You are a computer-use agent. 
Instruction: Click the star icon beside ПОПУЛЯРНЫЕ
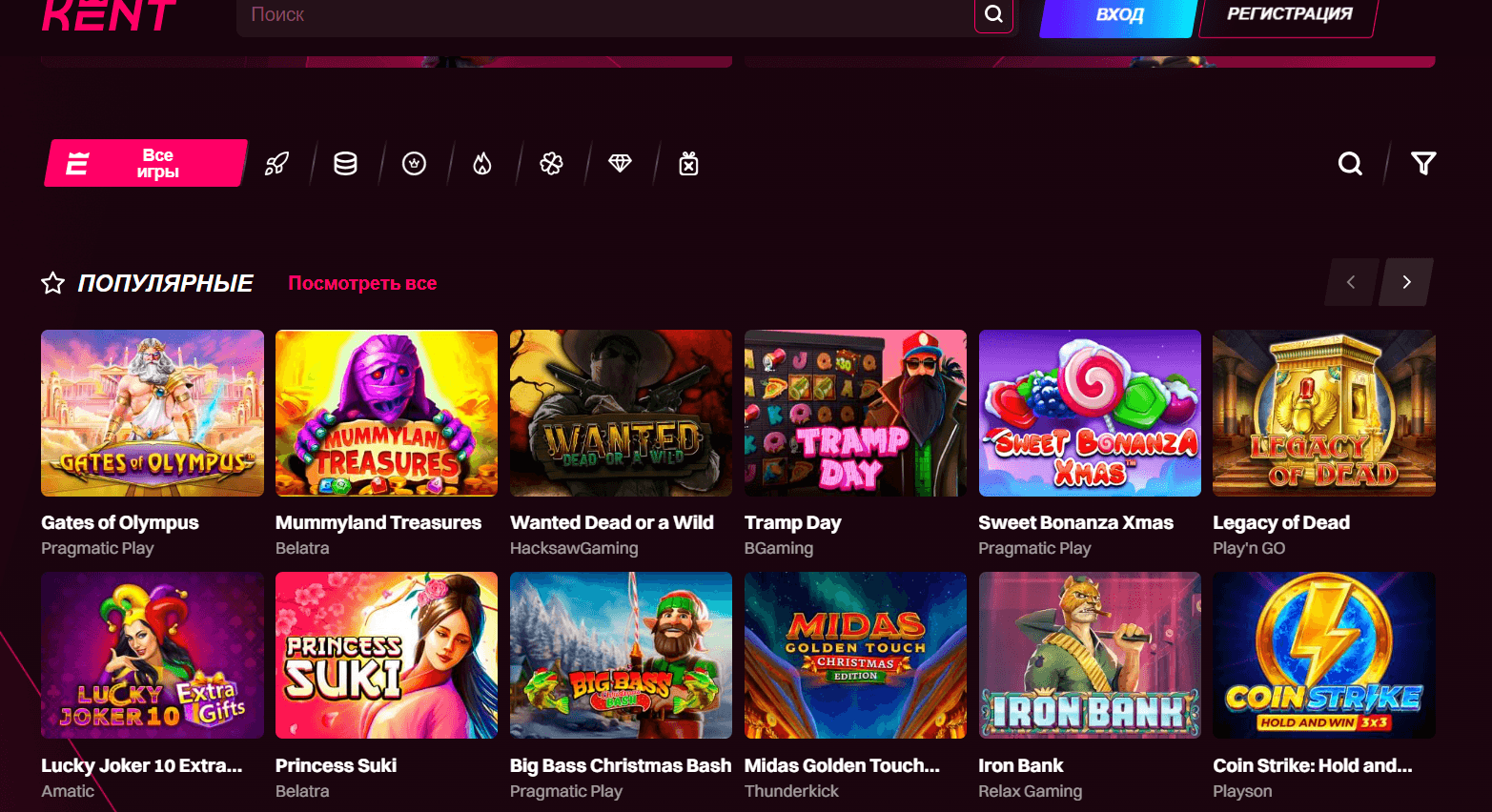tap(53, 283)
